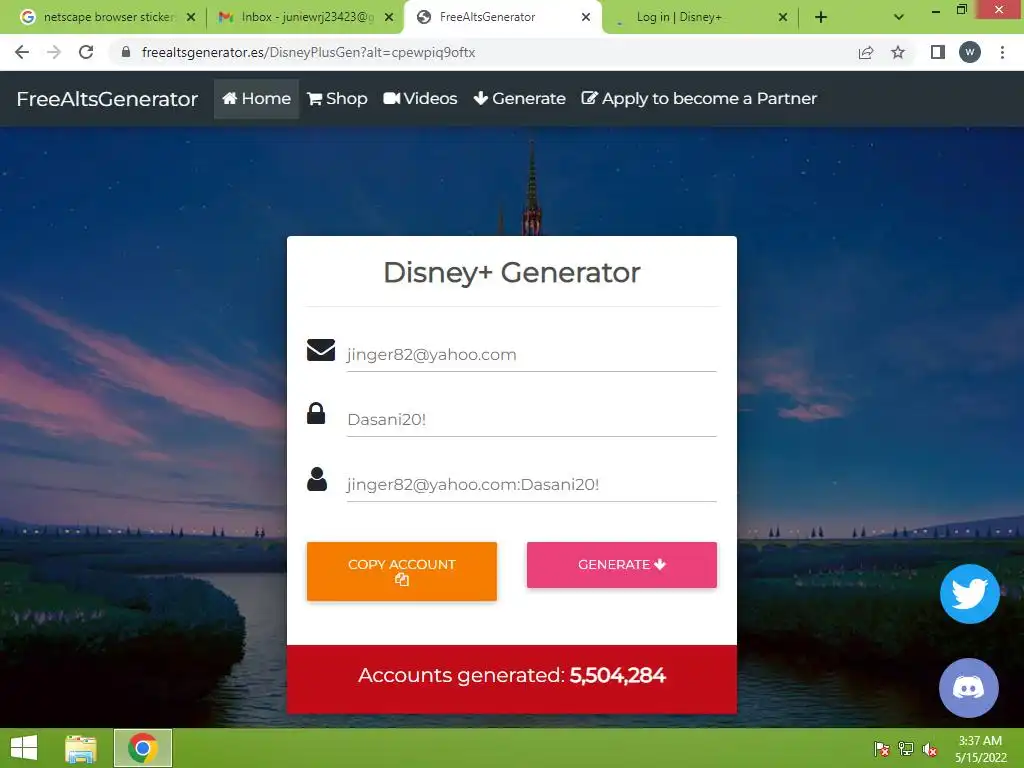1024x768 pixels.
Task: Open the Chrome three-dot menu
Action: coord(1002,52)
